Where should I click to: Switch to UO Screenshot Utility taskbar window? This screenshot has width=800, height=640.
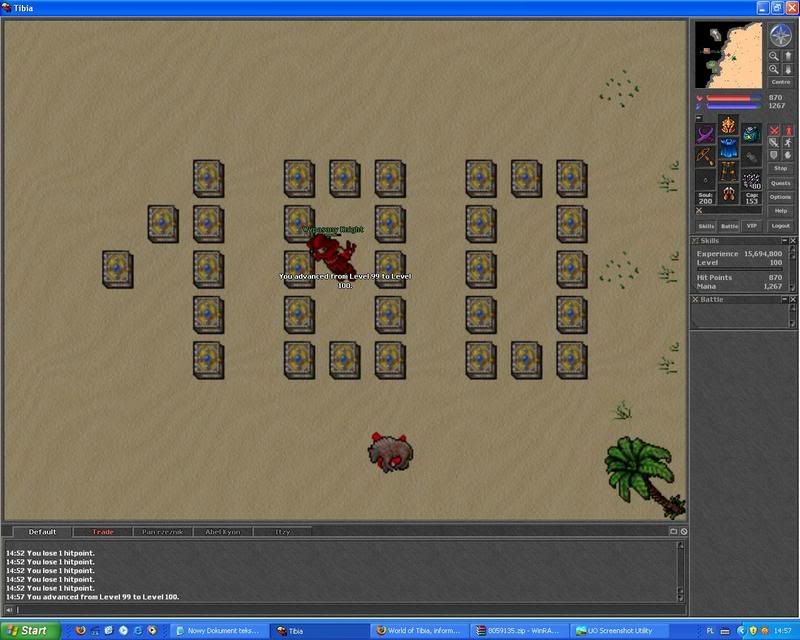[x=618, y=631]
